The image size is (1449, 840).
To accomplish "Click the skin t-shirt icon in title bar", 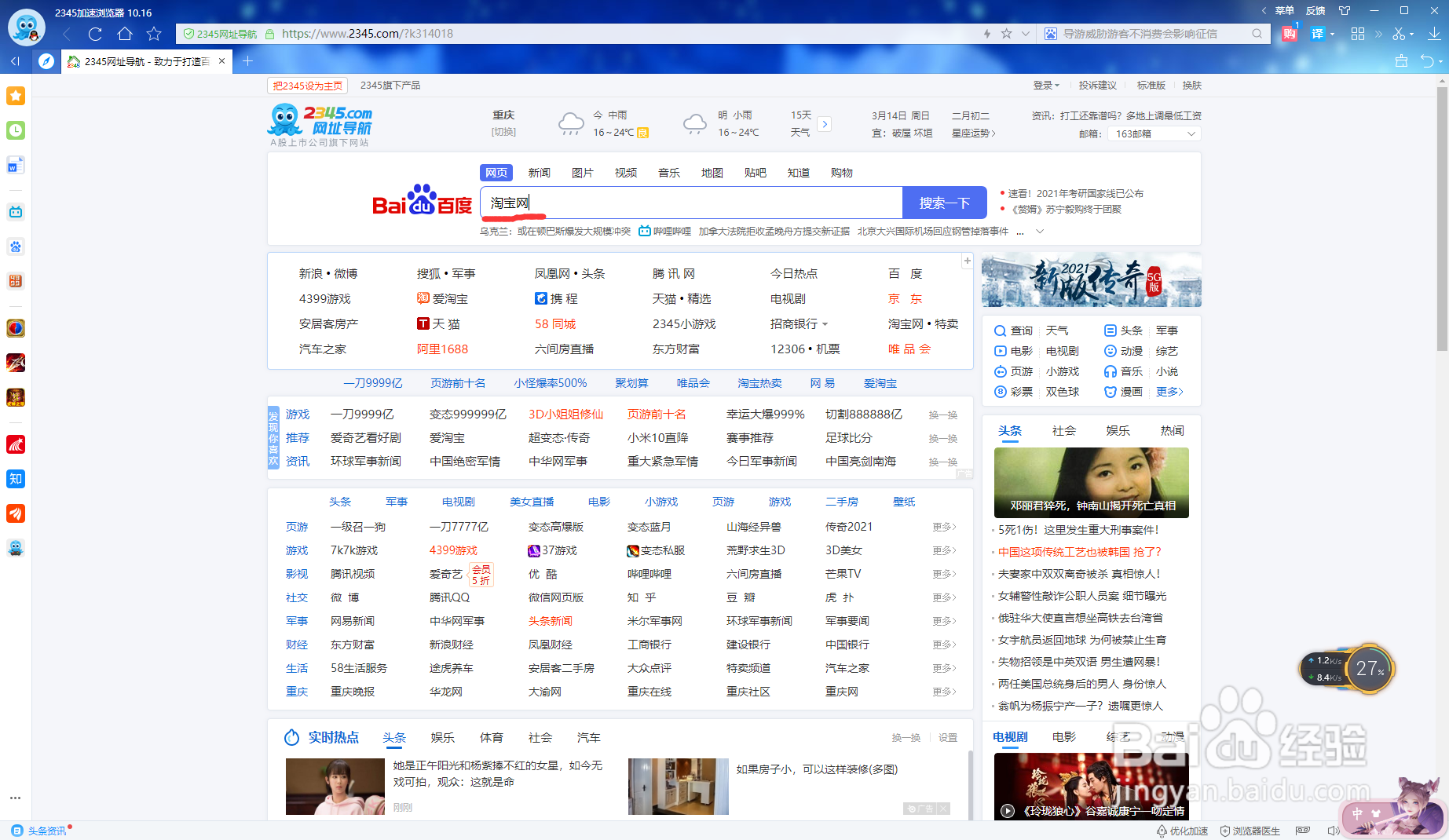I will pos(1345,10).
